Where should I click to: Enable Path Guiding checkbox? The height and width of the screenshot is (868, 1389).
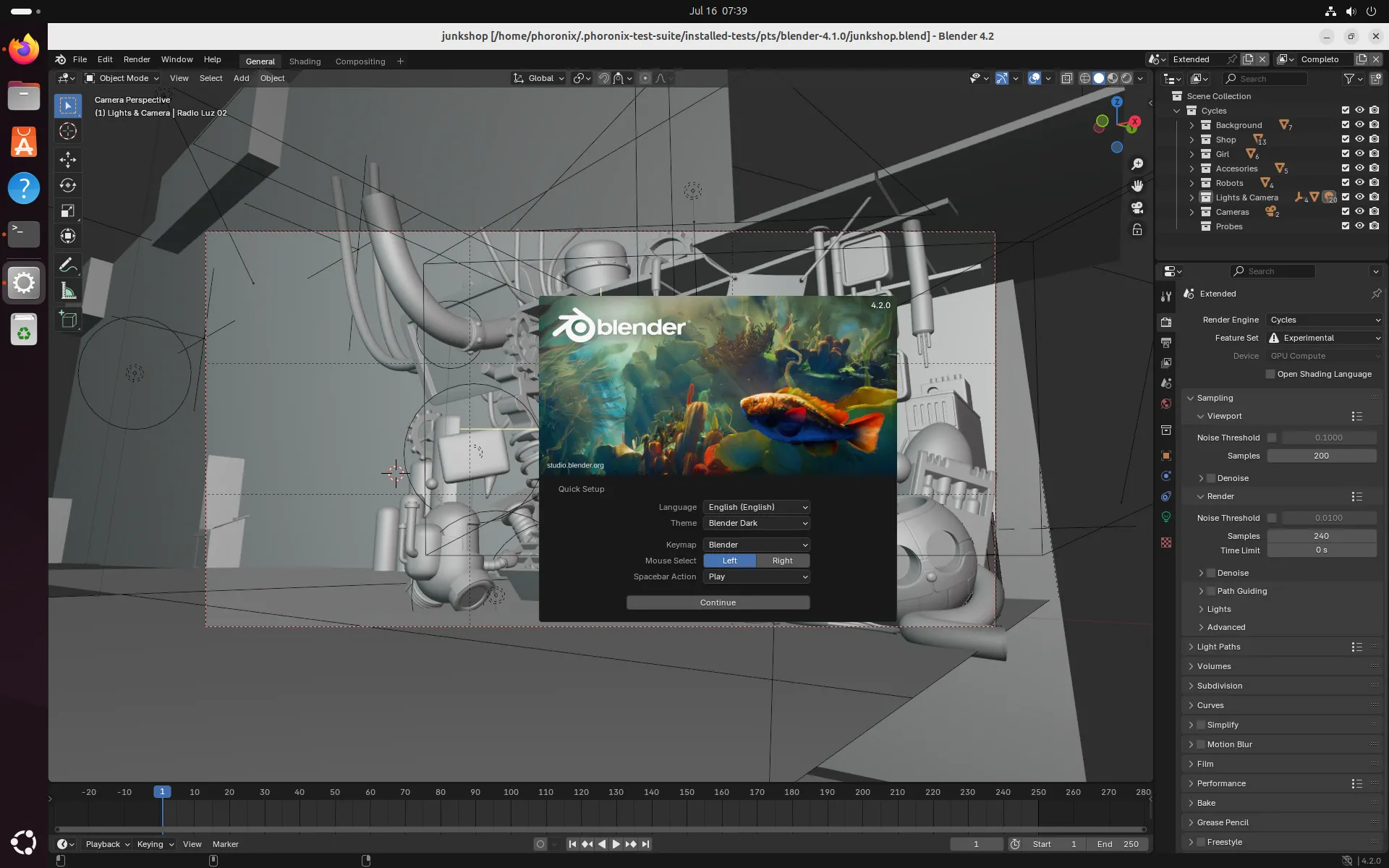[1211, 591]
